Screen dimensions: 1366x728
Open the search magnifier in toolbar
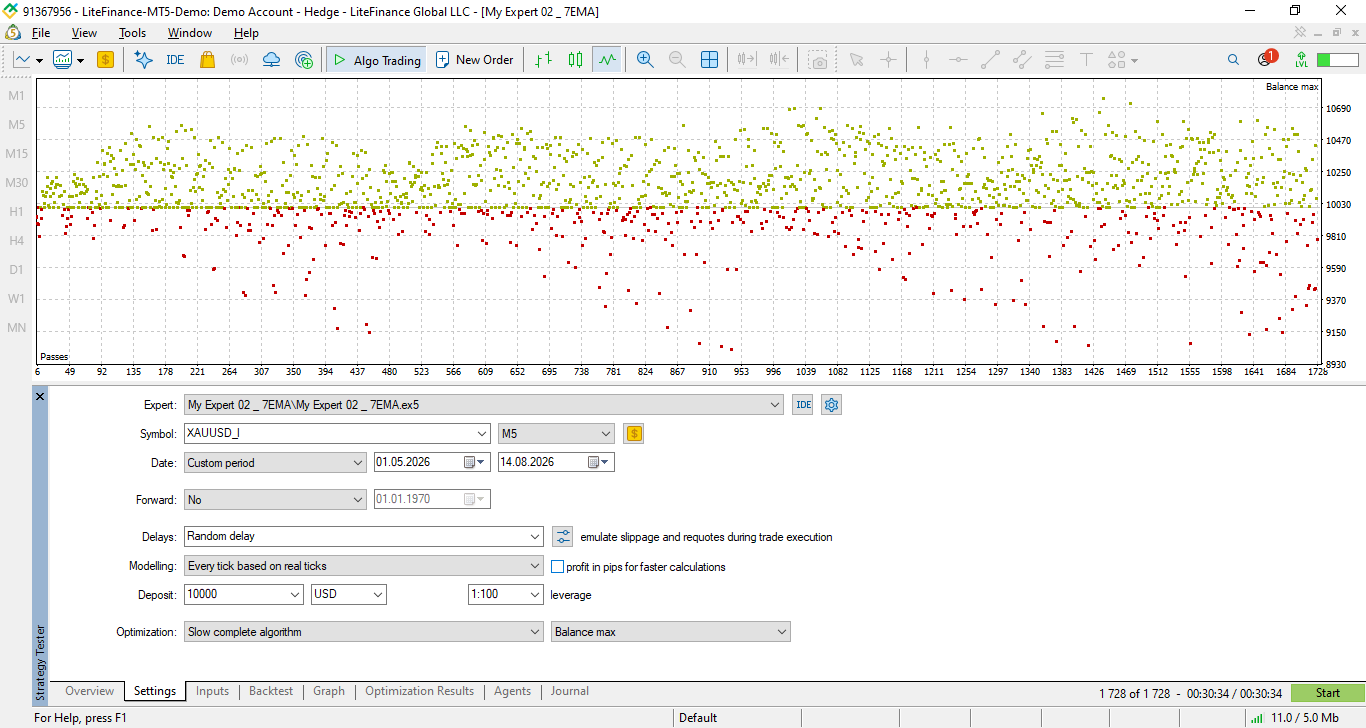point(1233,60)
